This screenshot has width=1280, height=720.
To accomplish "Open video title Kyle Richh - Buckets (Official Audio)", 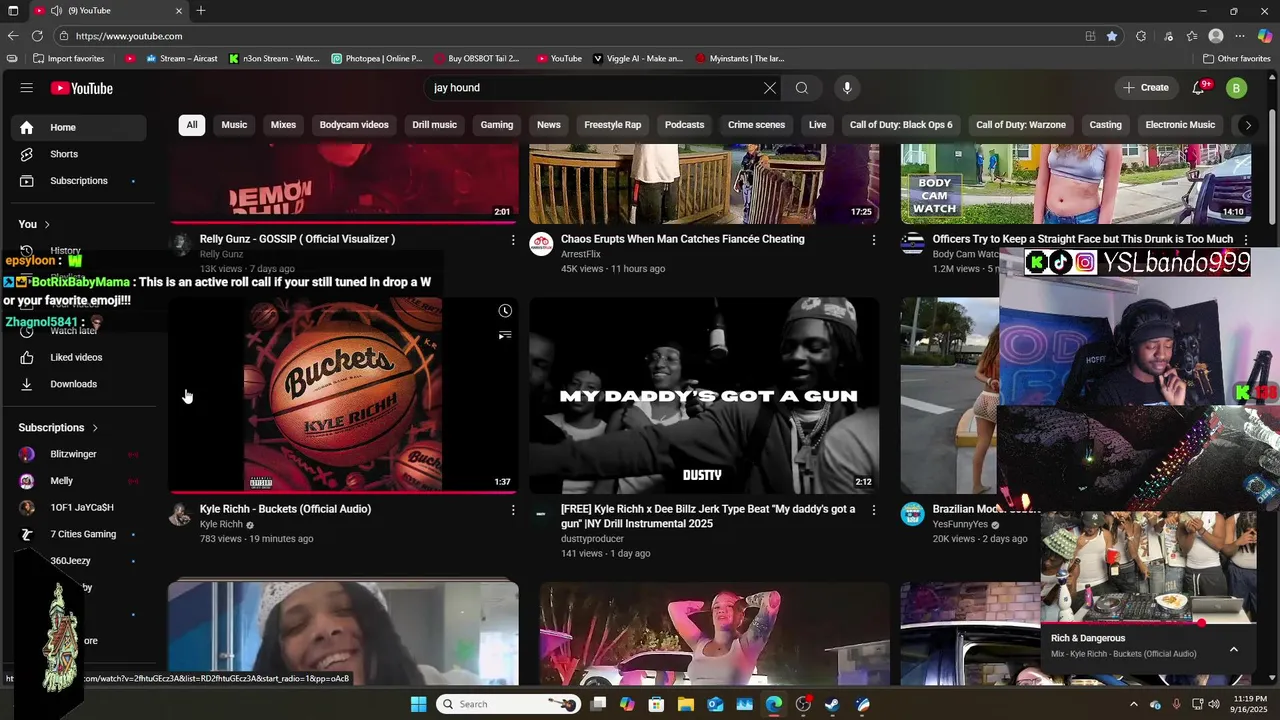I will [285, 509].
